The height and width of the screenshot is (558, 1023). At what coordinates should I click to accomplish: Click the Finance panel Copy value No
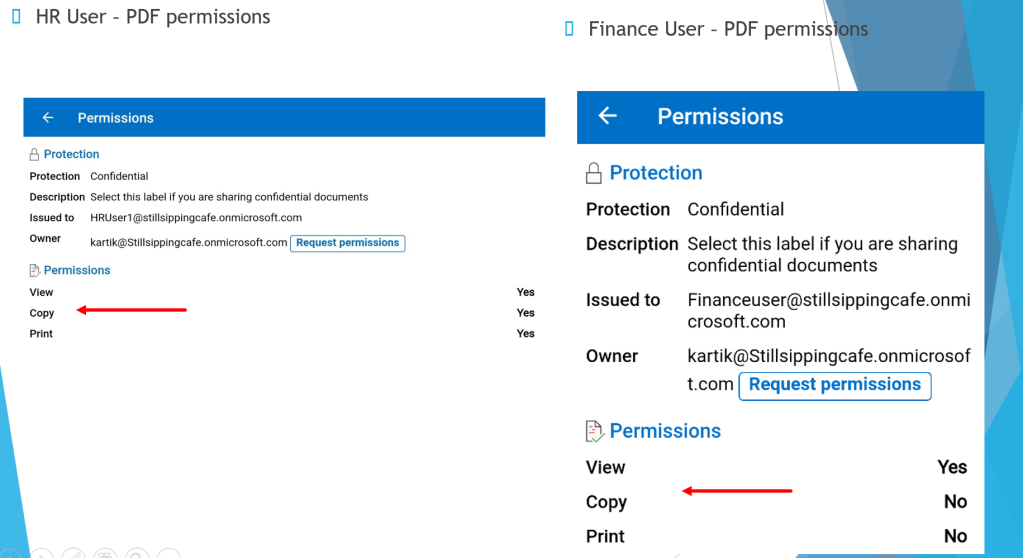point(955,501)
